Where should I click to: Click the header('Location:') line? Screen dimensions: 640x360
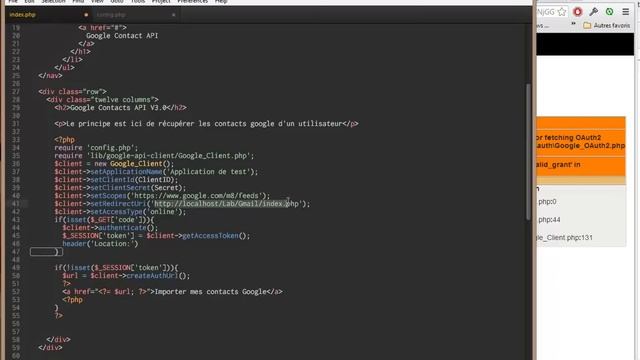(x=100, y=244)
